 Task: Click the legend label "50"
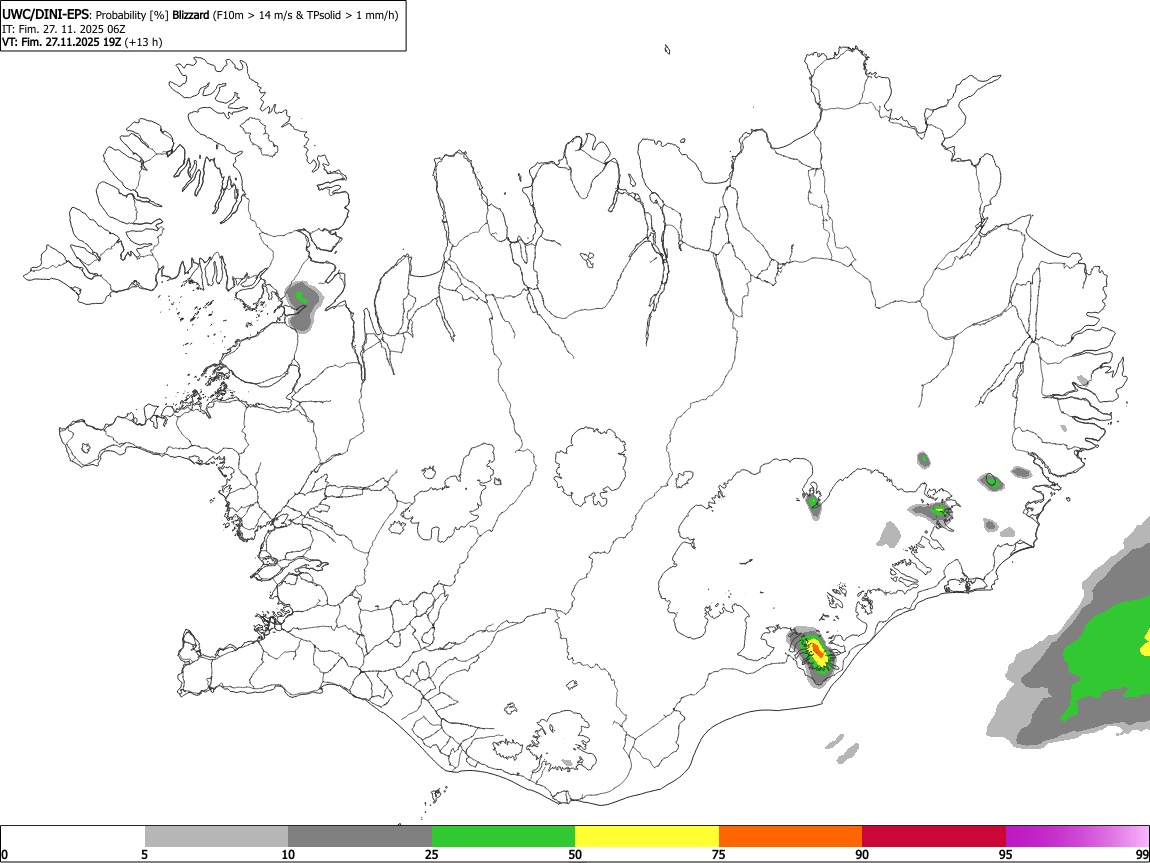[x=575, y=854]
